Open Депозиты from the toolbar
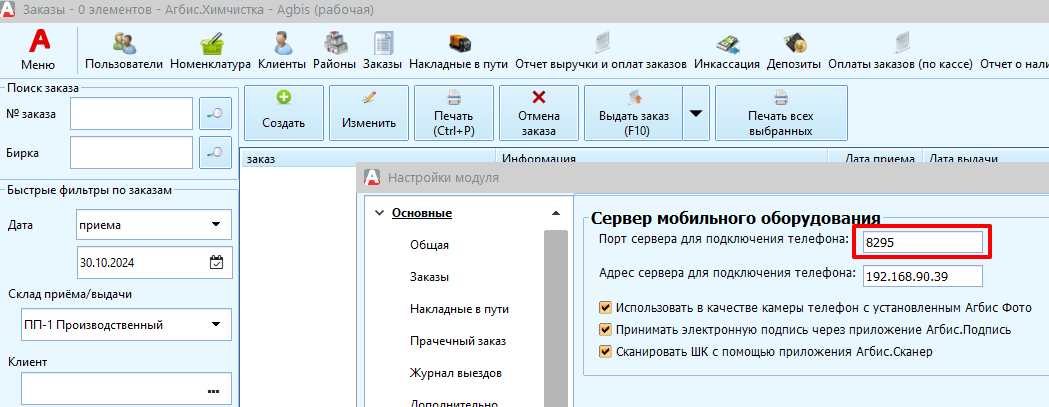Viewport: 1049px width, 407px height. point(794,52)
